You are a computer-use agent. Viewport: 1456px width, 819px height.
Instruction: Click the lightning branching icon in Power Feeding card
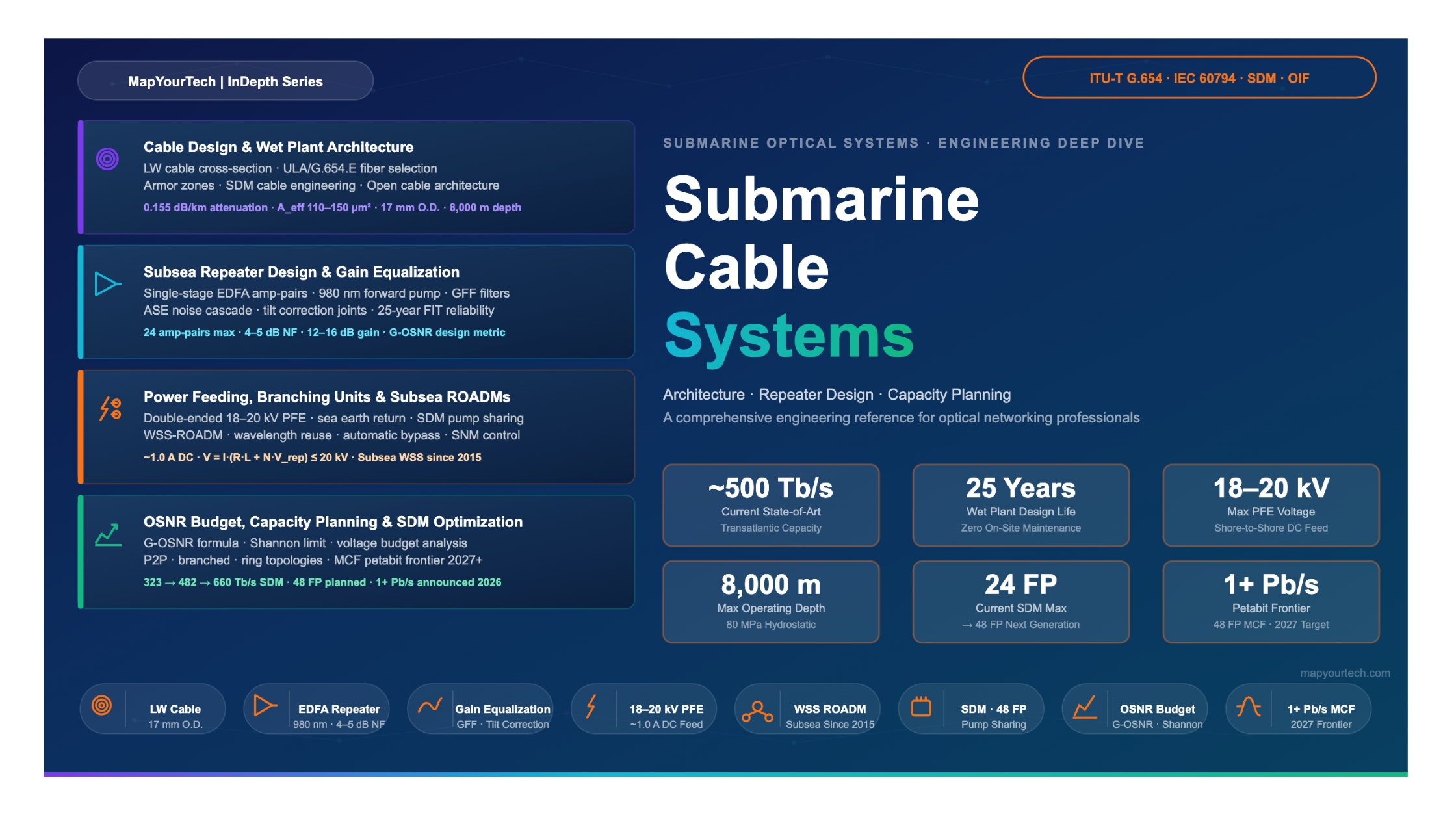tap(110, 409)
